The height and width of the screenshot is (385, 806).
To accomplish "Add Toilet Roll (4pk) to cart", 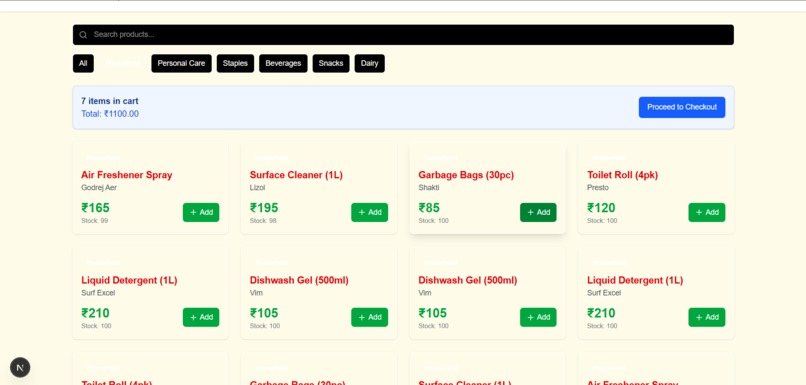I will click(x=707, y=212).
